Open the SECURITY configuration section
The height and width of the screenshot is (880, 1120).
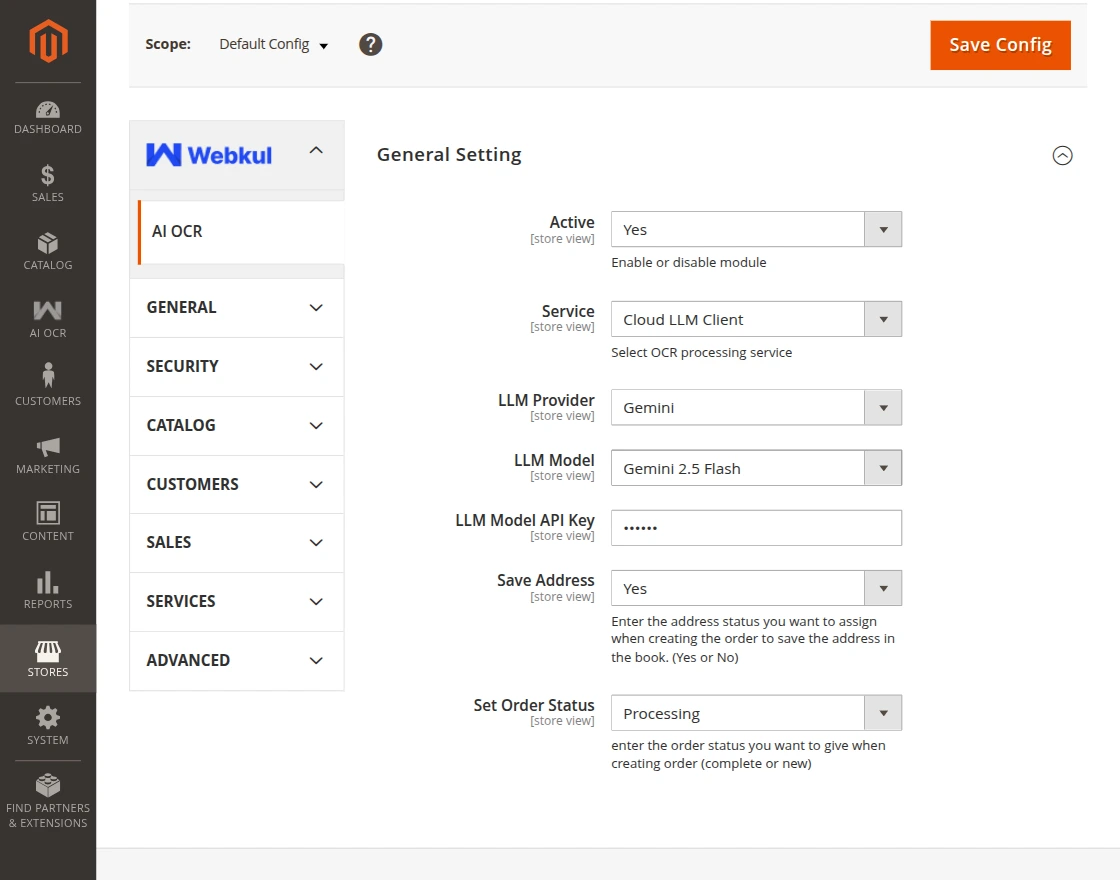pos(236,366)
